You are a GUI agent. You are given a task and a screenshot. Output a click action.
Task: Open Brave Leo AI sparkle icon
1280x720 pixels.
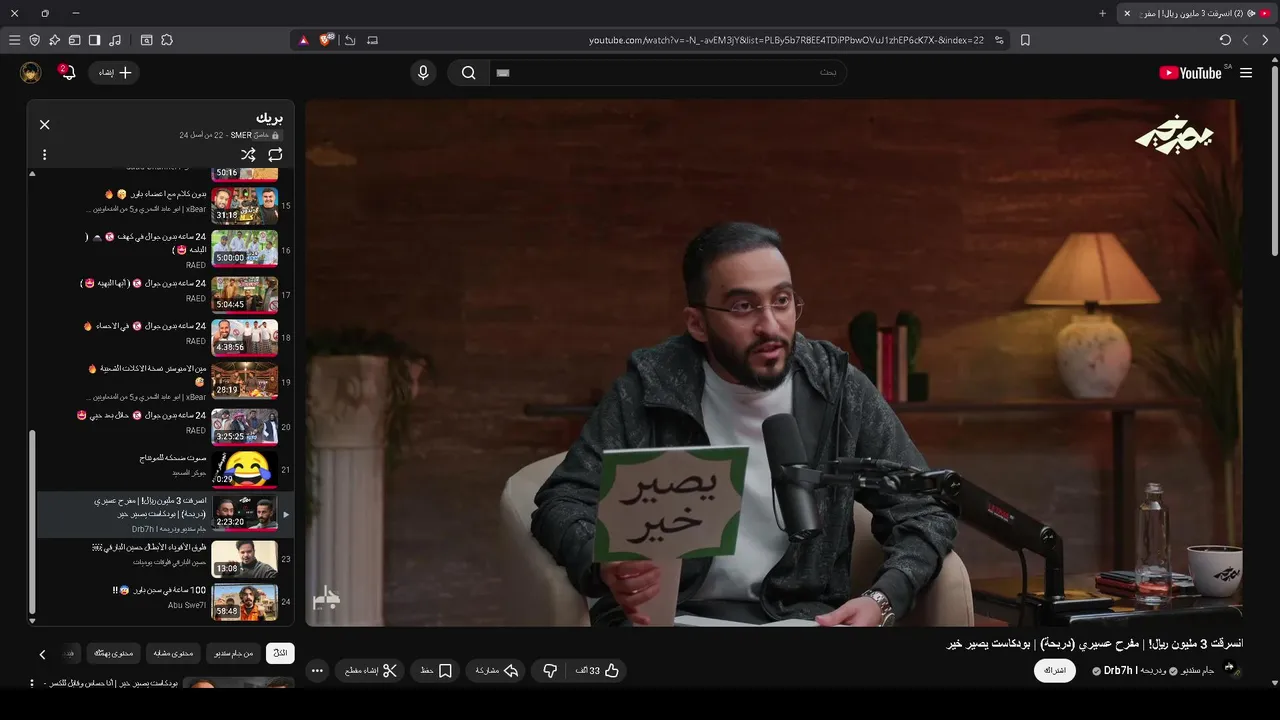click(54, 40)
